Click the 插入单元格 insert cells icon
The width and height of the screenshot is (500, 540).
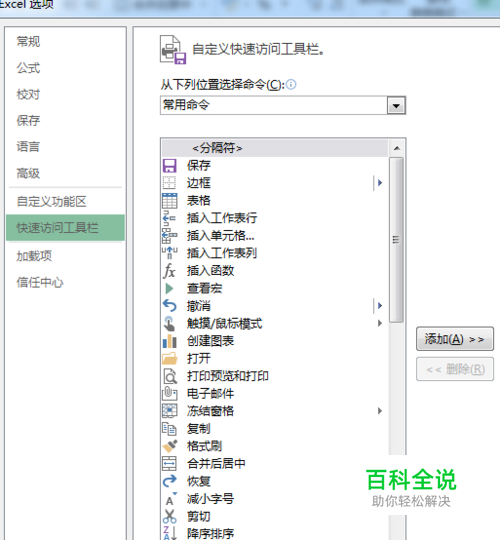point(169,236)
